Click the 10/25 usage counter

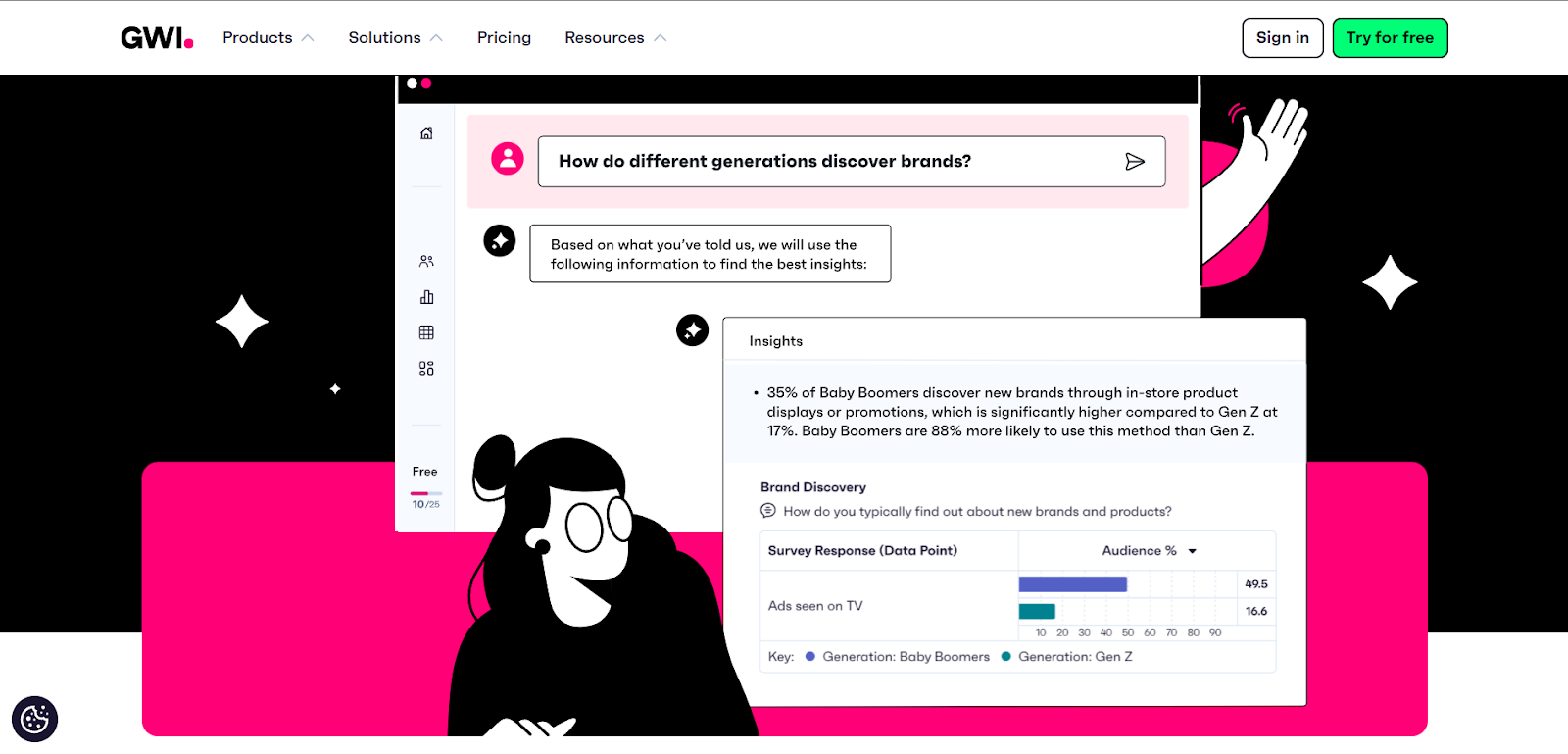click(426, 505)
